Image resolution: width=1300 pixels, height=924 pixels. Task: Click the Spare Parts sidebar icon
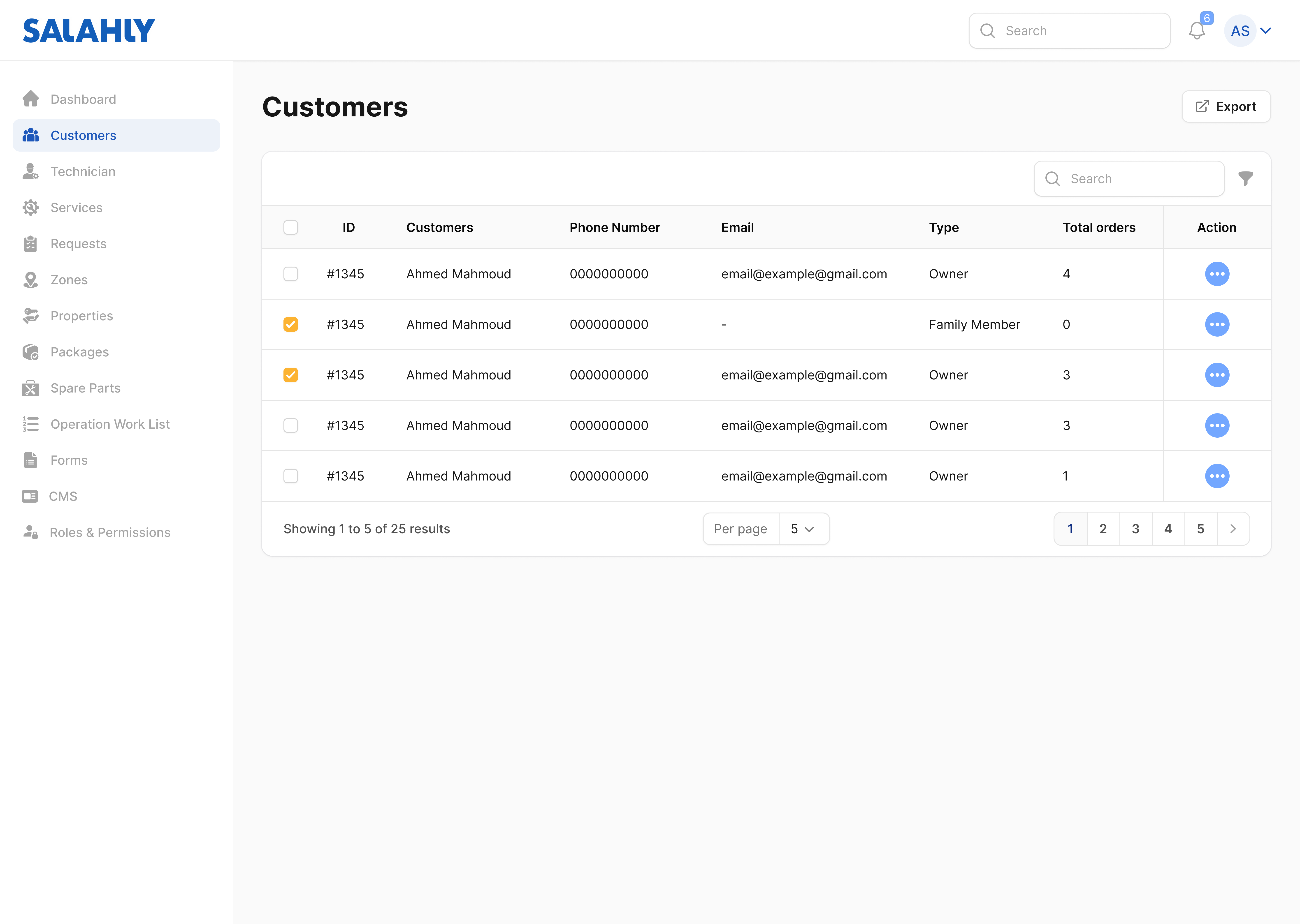tap(30, 388)
